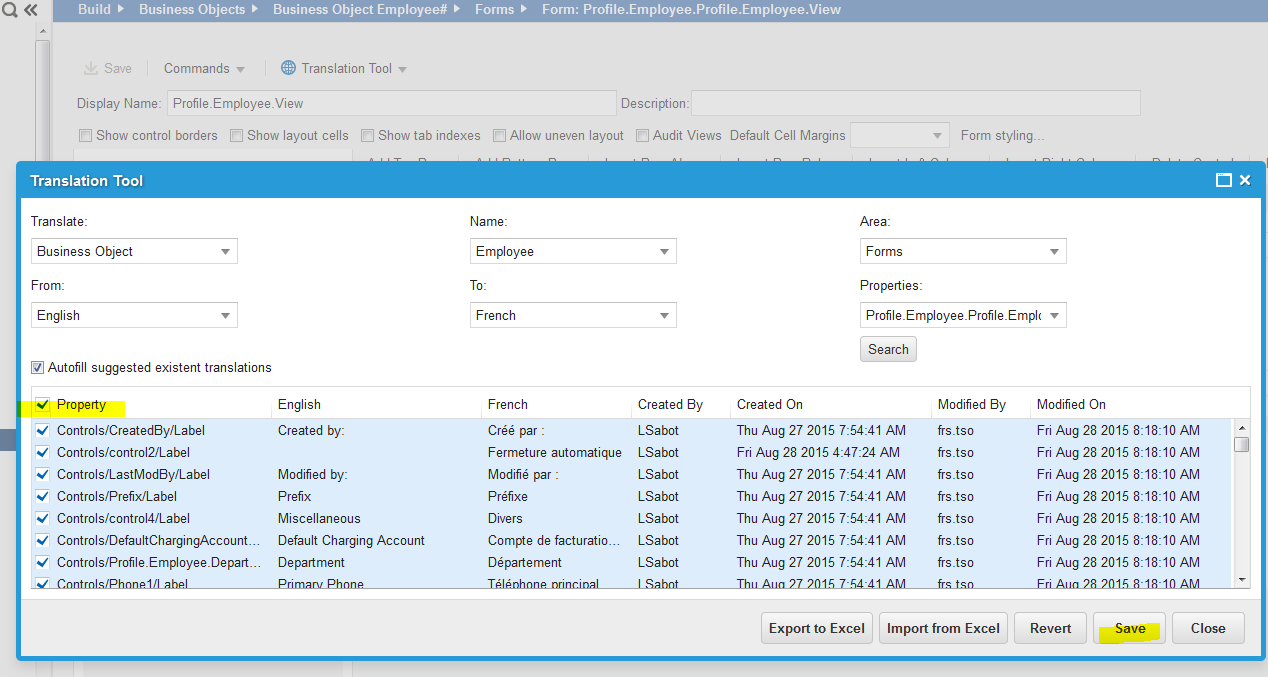Click the Import from Excel button

[943, 629]
